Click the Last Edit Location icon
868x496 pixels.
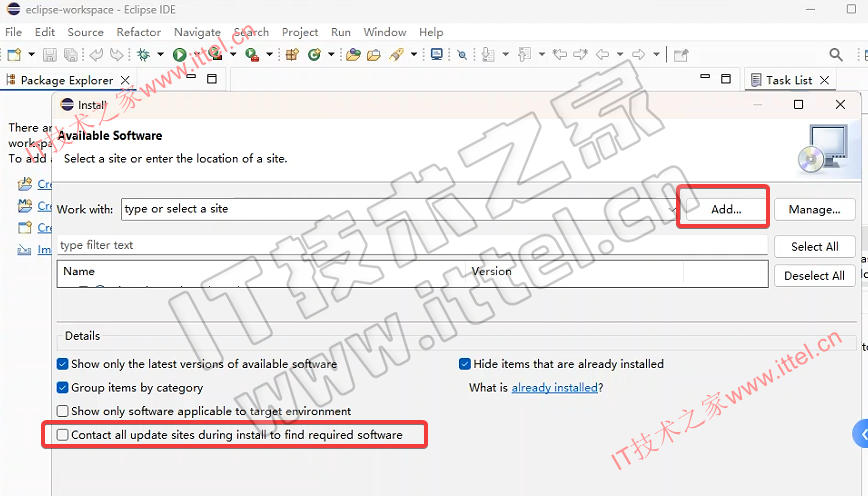pos(560,54)
